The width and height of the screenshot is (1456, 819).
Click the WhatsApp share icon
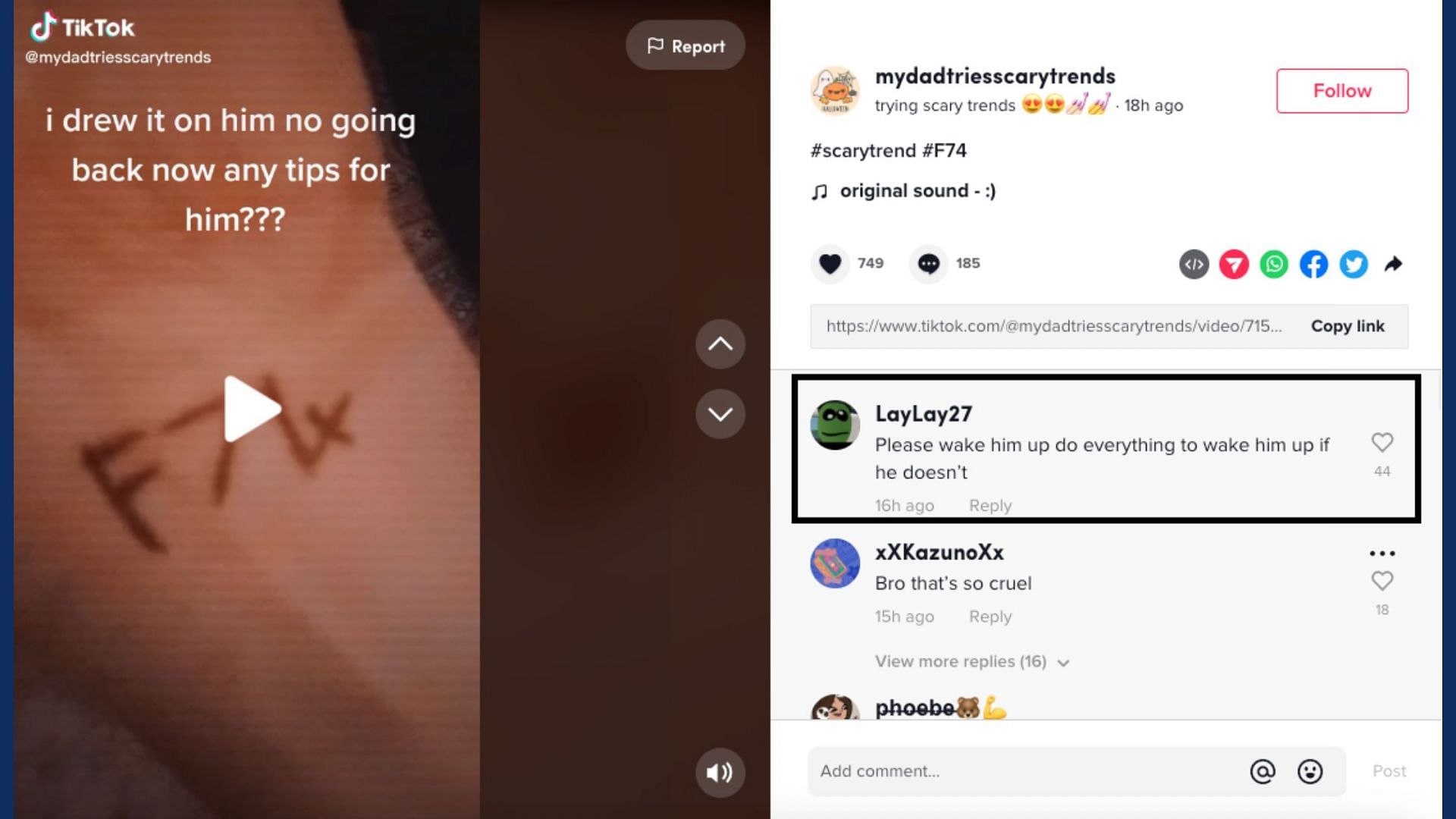1273,263
